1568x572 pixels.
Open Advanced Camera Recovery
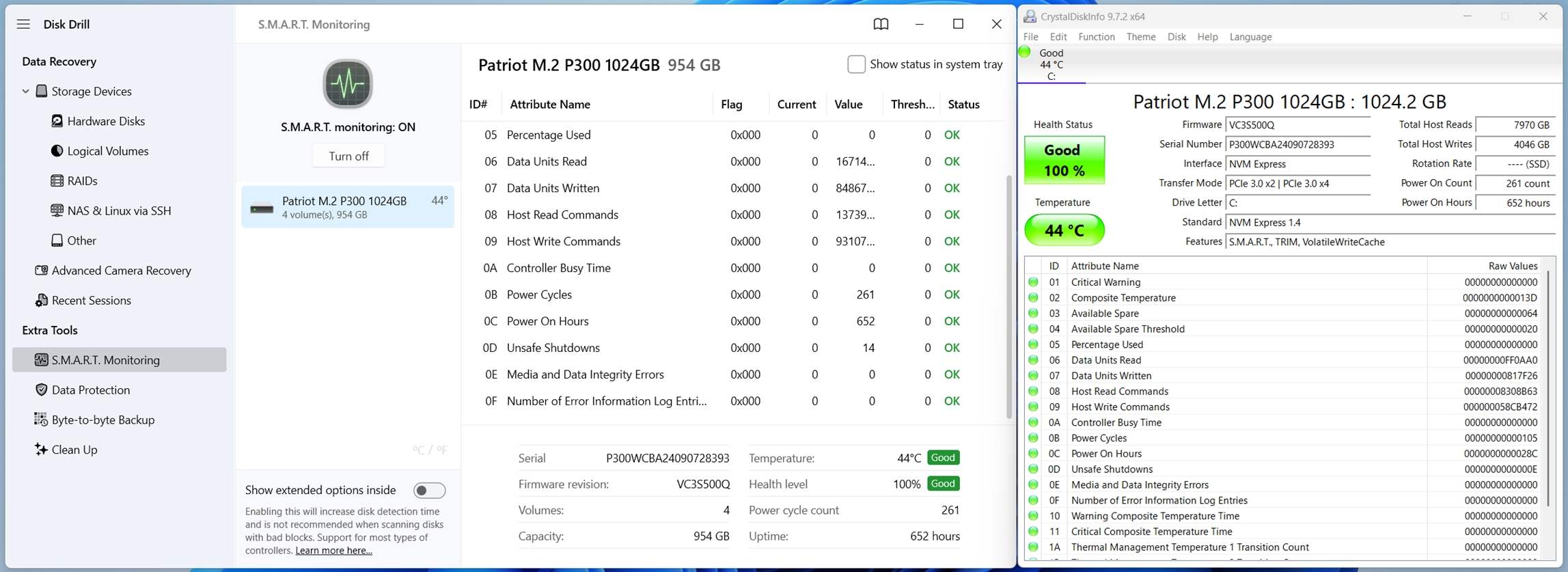click(x=121, y=271)
